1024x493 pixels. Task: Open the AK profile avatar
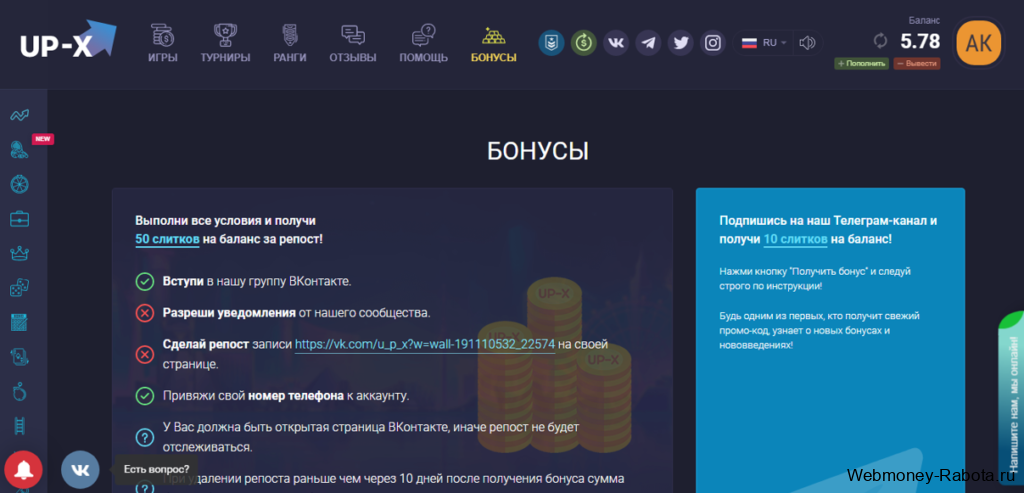979,43
